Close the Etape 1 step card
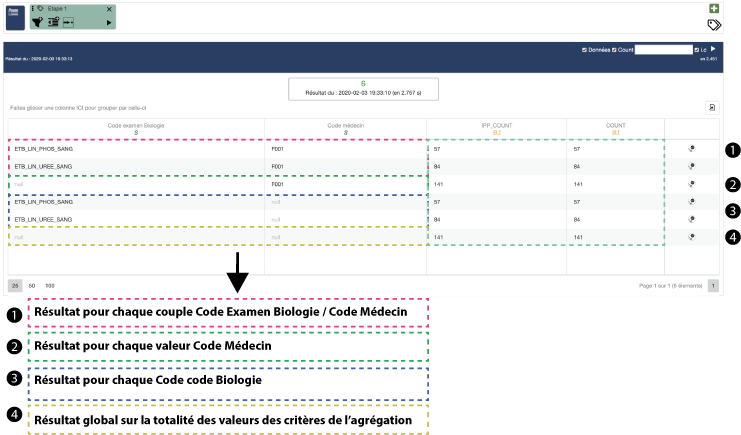This screenshot has width=741, height=435. [109, 9]
